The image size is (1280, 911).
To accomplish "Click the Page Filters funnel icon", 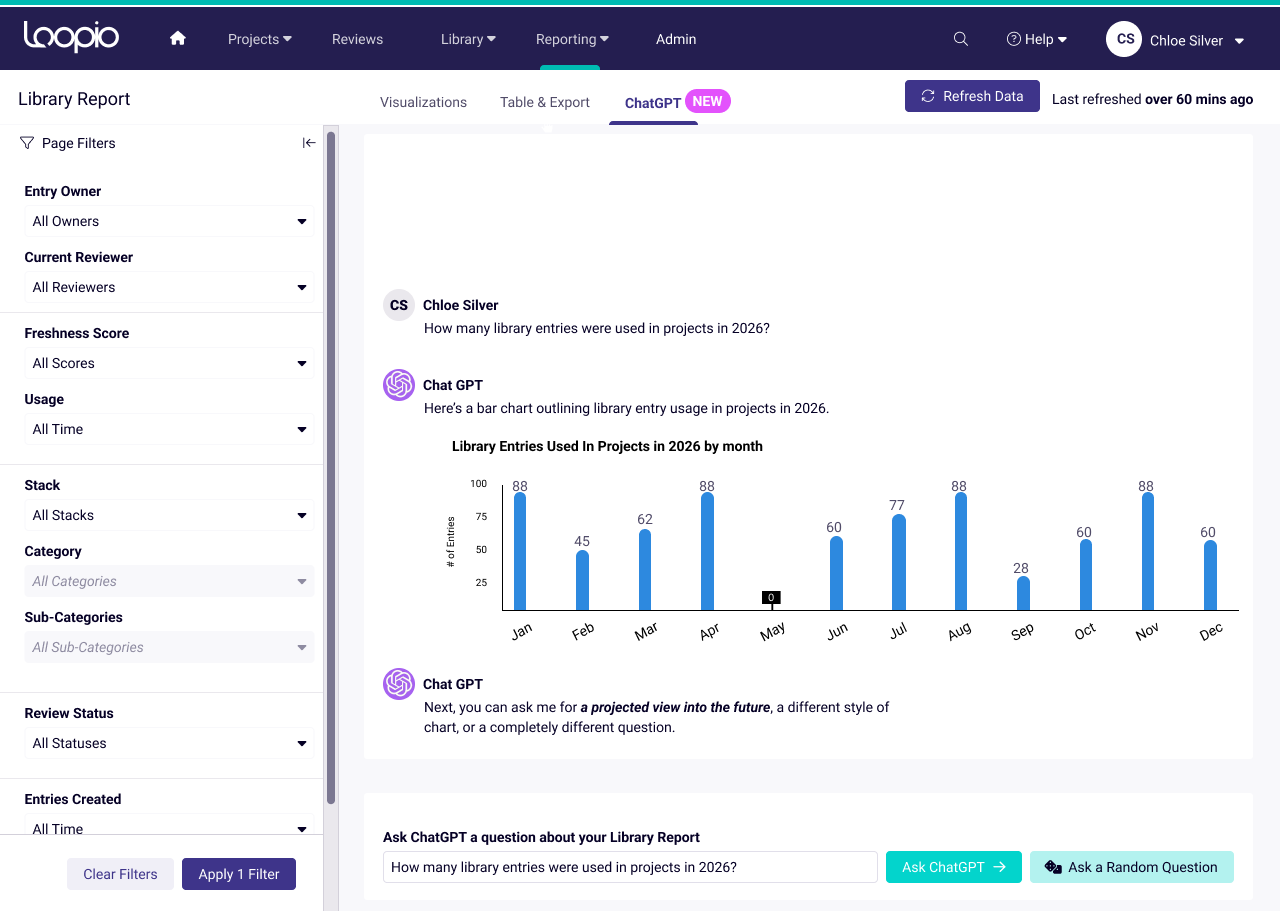I will pyautogui.click(x=27, y=143).
